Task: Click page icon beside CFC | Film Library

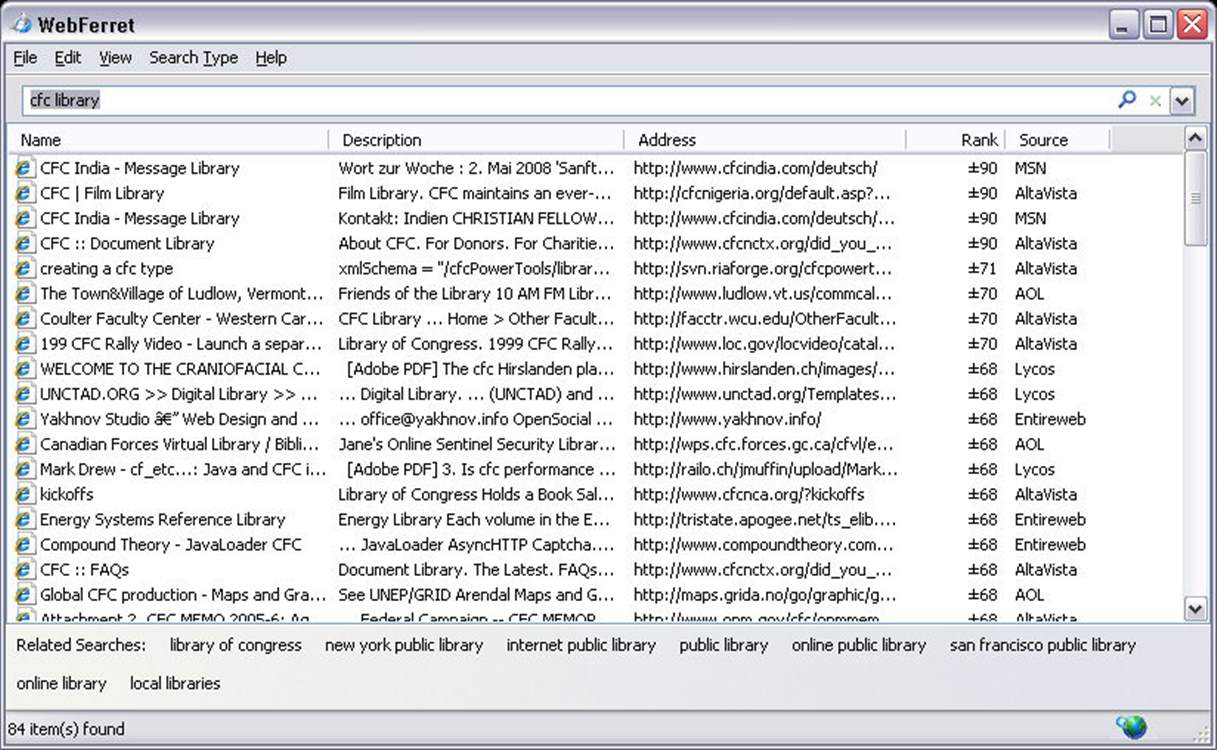Action: (x=24, y=193)
